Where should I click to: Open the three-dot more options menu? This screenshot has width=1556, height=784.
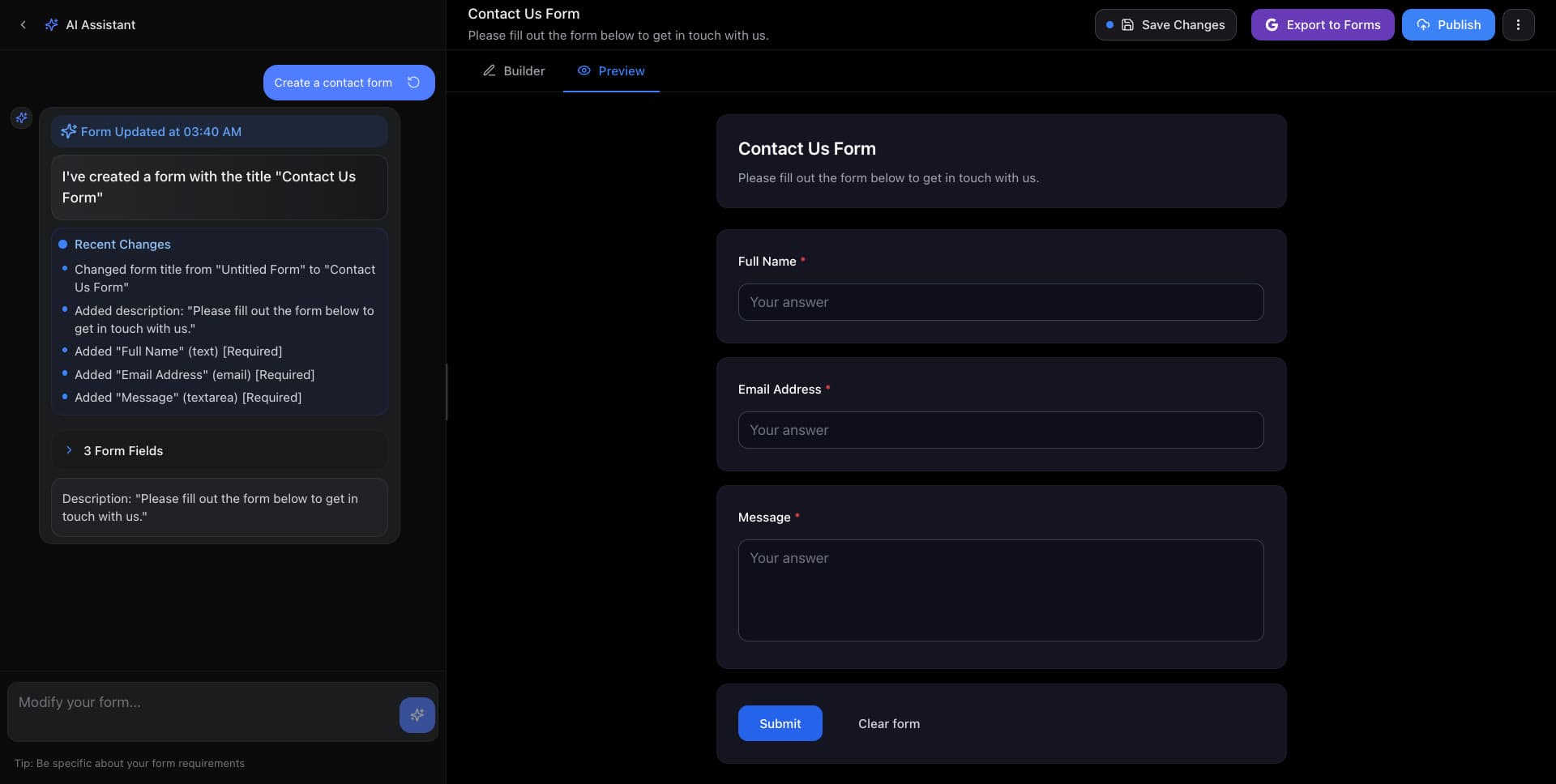1518,25
